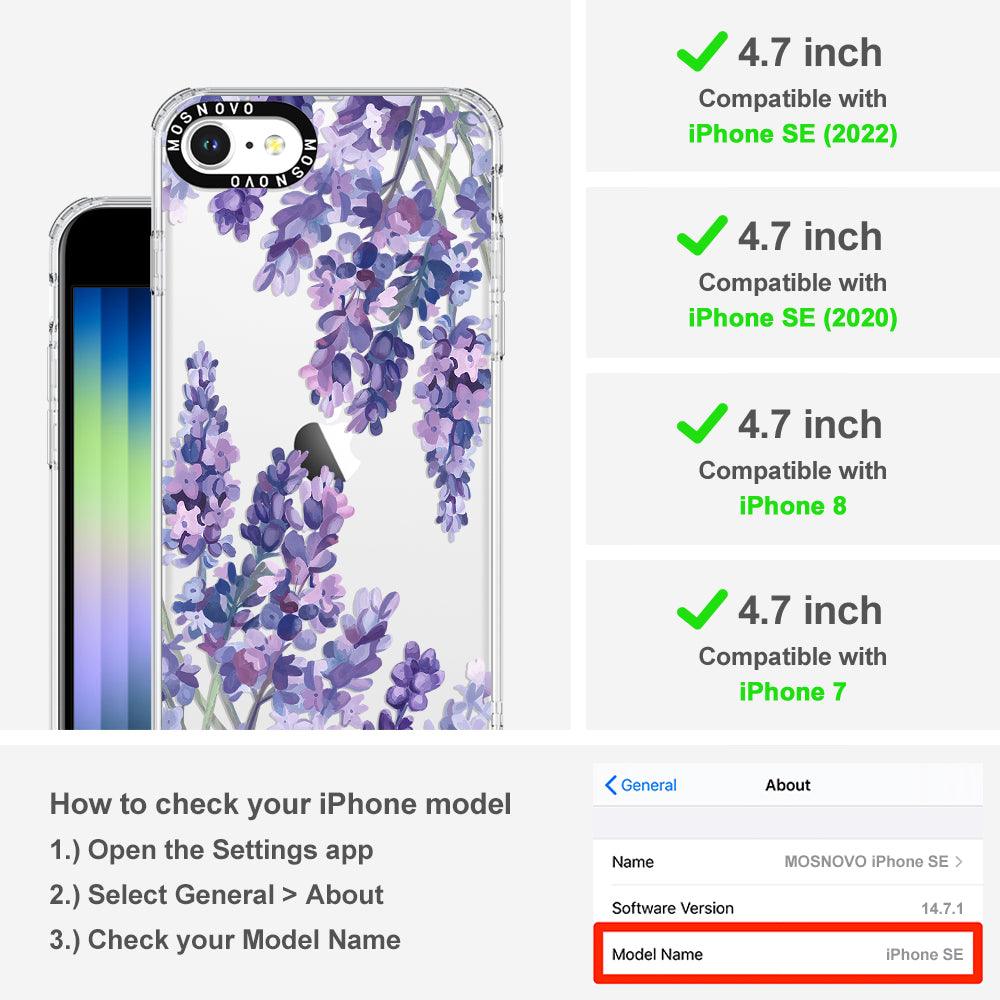
Task: Click the green checkmark beside iPhone SE (2022)
Action: pyautogui.click(x=702, y=51)
